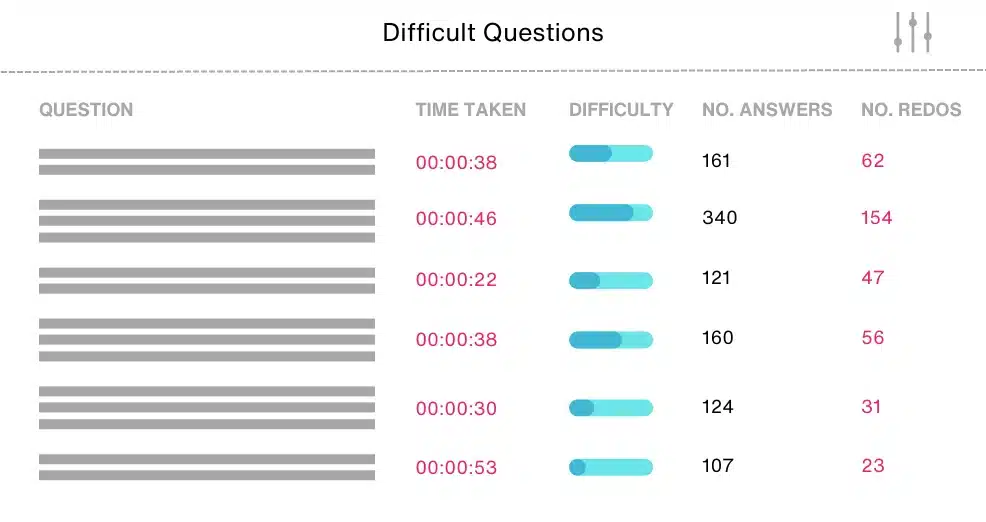Open the filter sliders settings icon
986x522 pixels.
(912, 32)
